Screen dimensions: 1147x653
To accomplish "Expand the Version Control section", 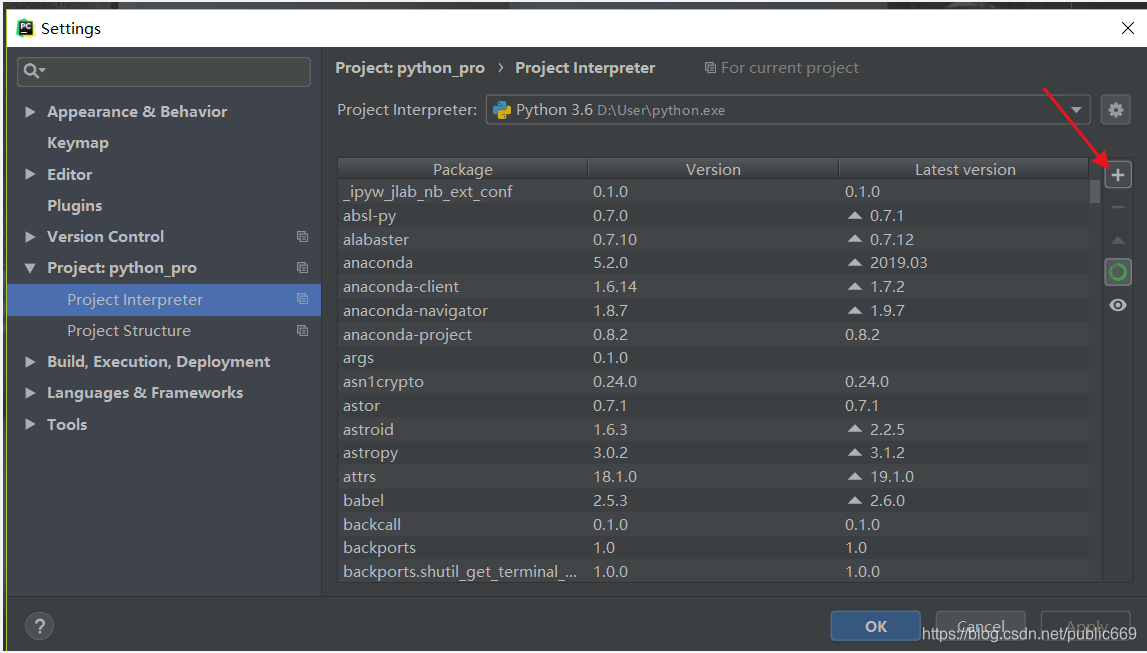I will tap(30, 236).
